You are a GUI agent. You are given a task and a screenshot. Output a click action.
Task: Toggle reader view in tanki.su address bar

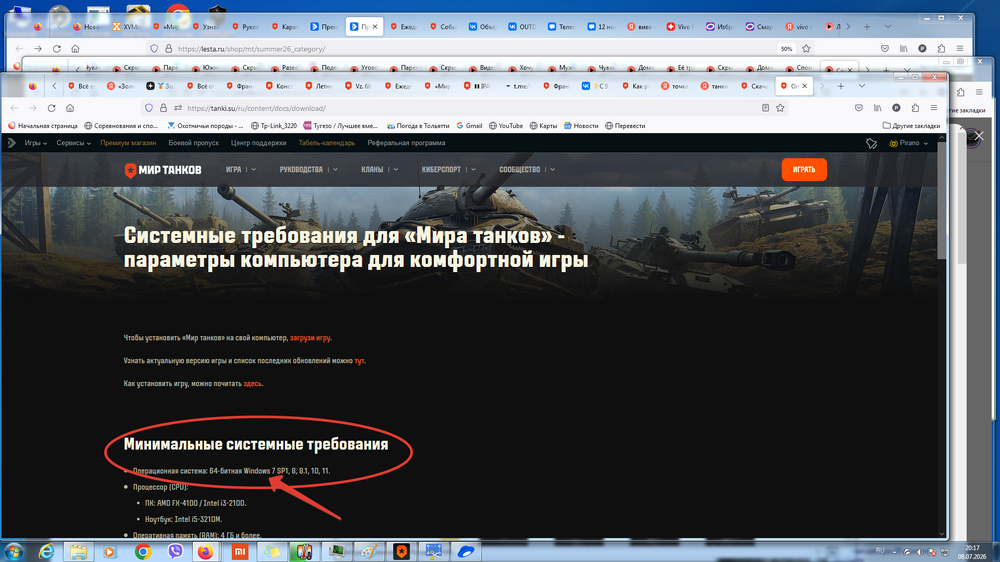(765, 108)
